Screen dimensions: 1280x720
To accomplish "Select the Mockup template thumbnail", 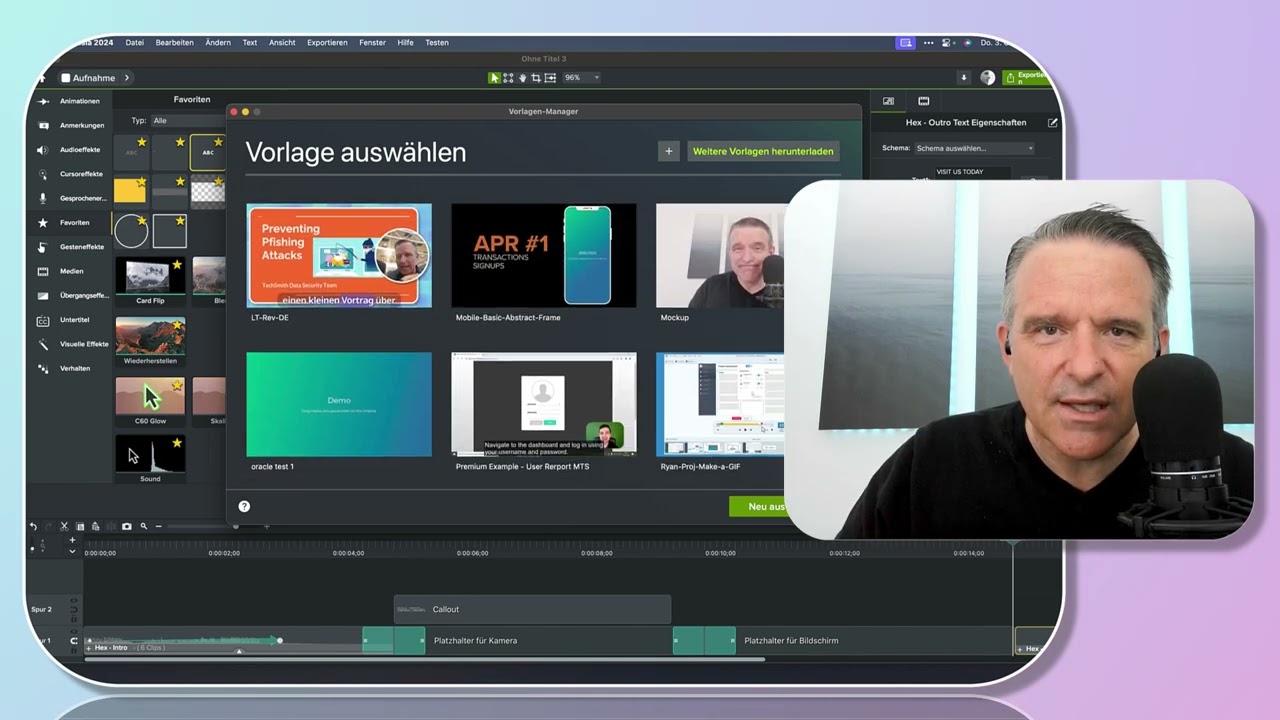I will [x=720, y=256].
